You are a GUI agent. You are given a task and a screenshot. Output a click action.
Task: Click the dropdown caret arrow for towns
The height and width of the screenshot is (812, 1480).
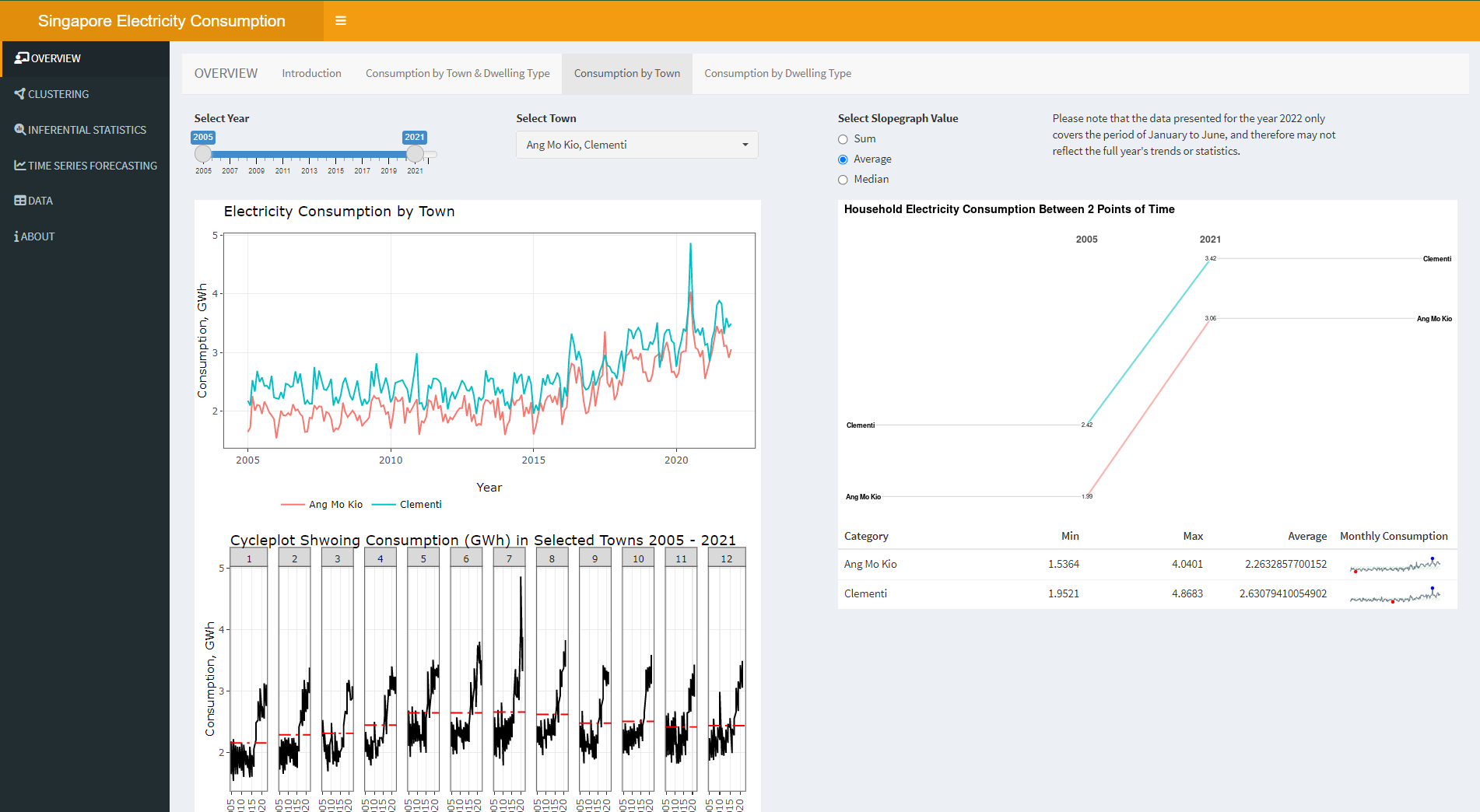pyautogui.click(x=745, y=145)
